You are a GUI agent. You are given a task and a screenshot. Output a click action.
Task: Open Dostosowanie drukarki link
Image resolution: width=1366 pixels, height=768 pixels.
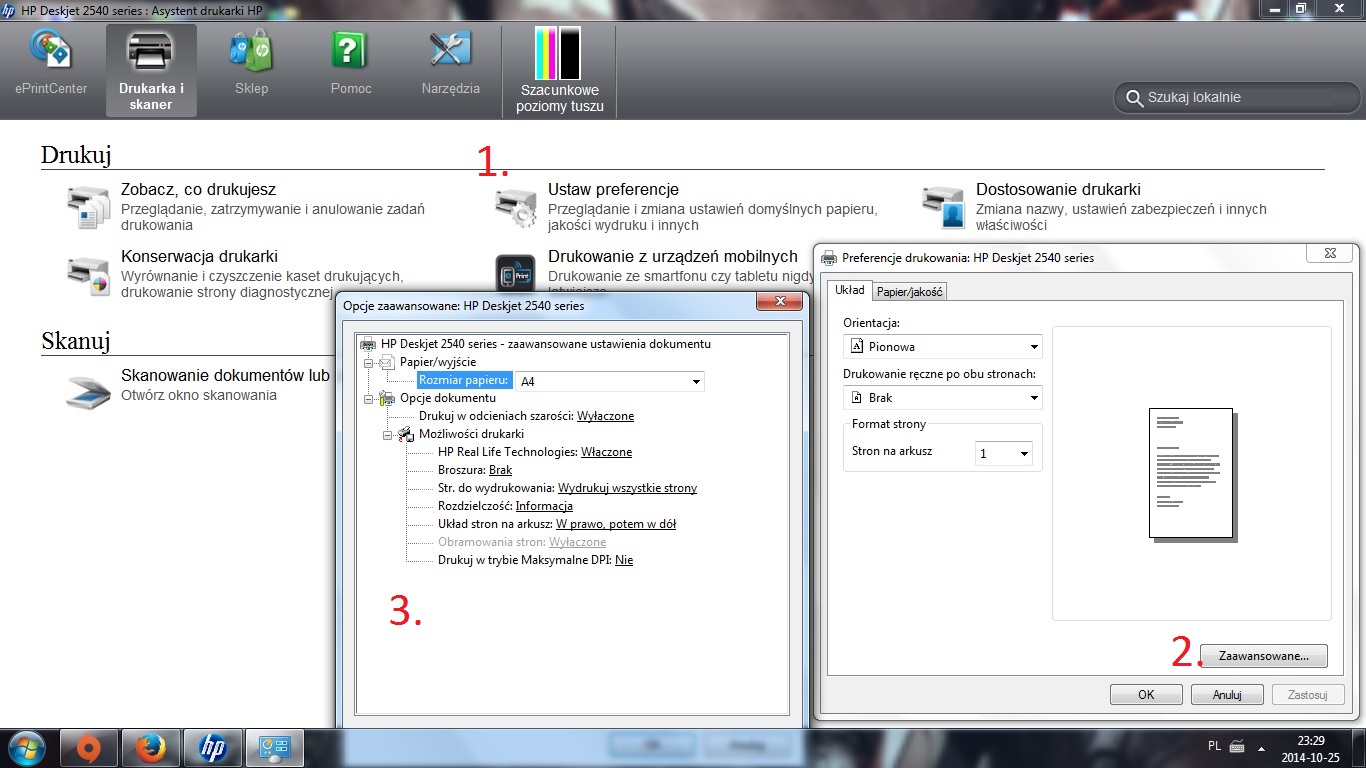(x=1058, y=189)
